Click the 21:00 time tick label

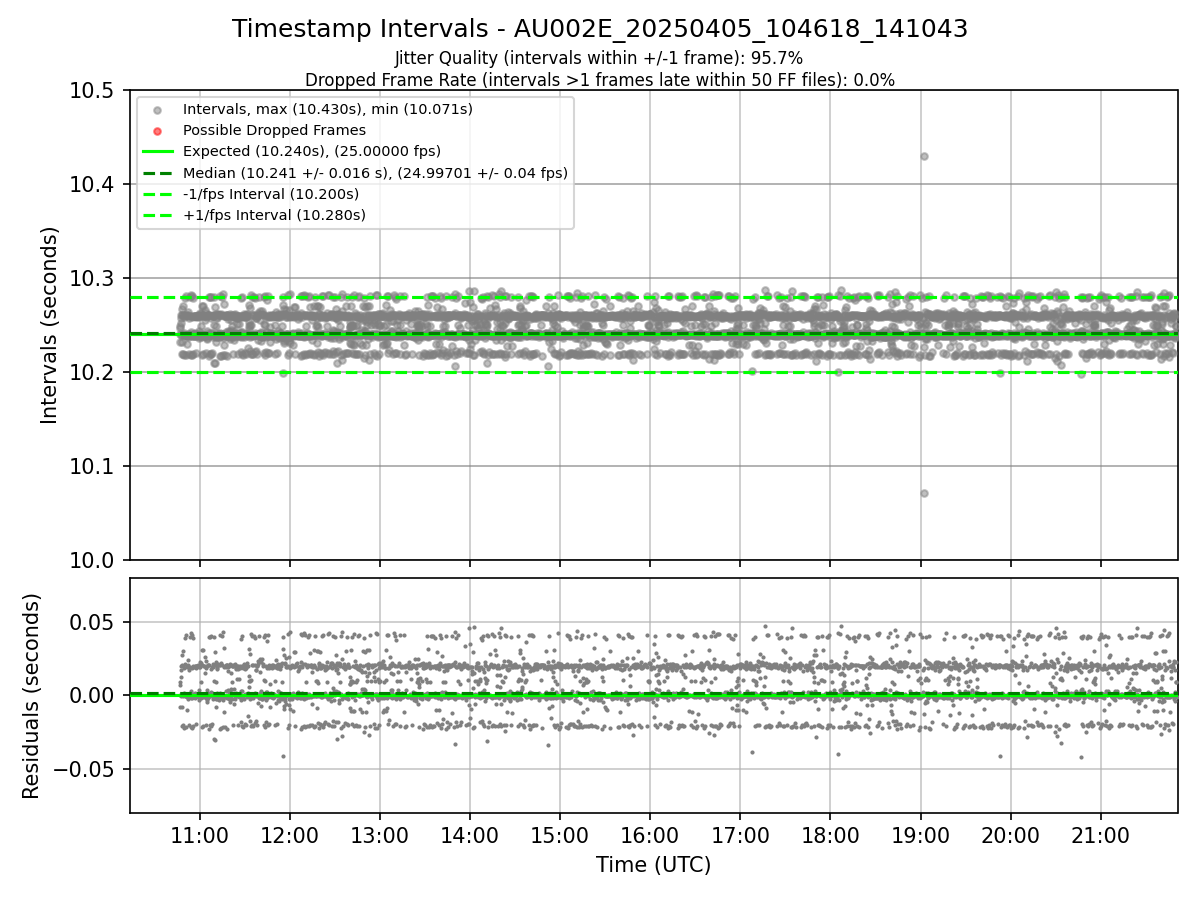(1100, 835)
